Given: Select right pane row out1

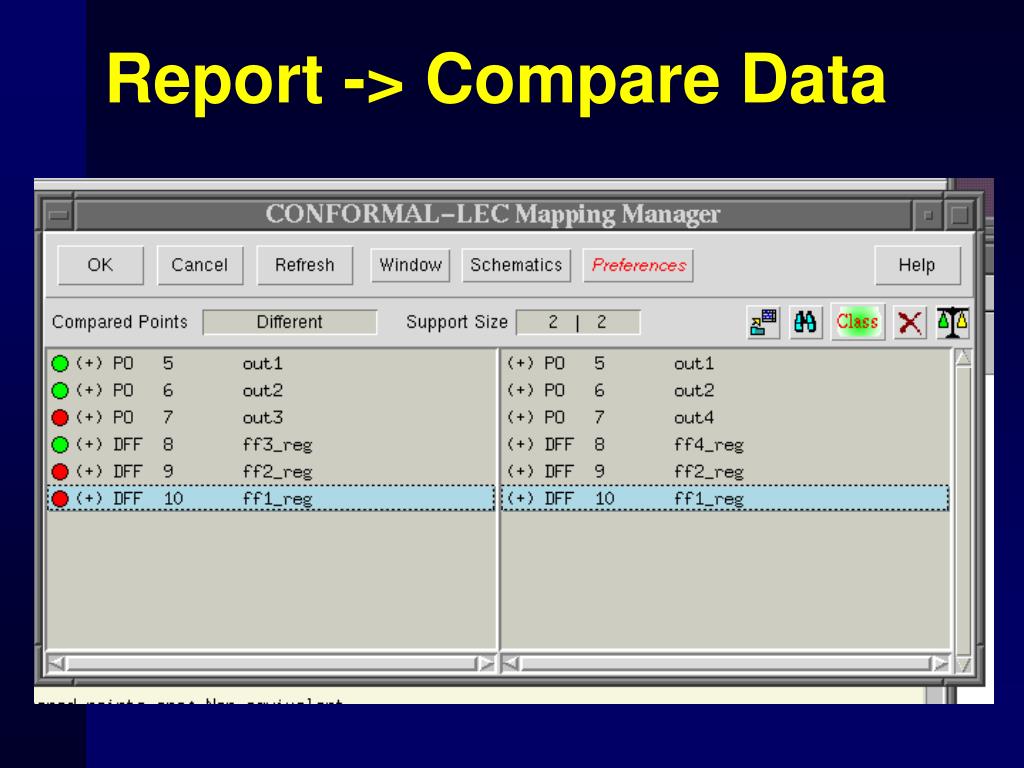Looking at the screenshot, I should 726,364.
